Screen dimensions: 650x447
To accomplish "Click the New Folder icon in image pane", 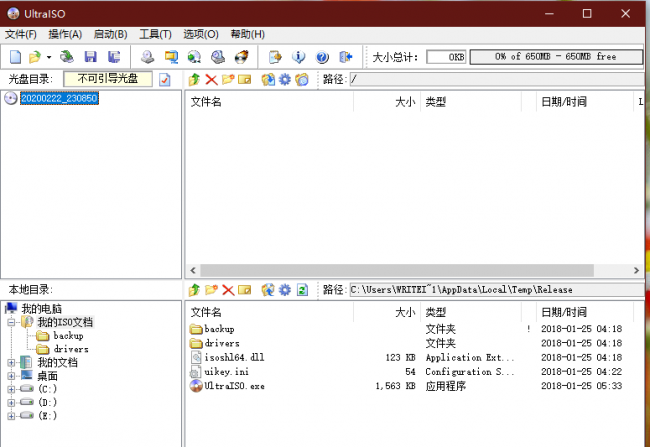I will click(228, 79).
